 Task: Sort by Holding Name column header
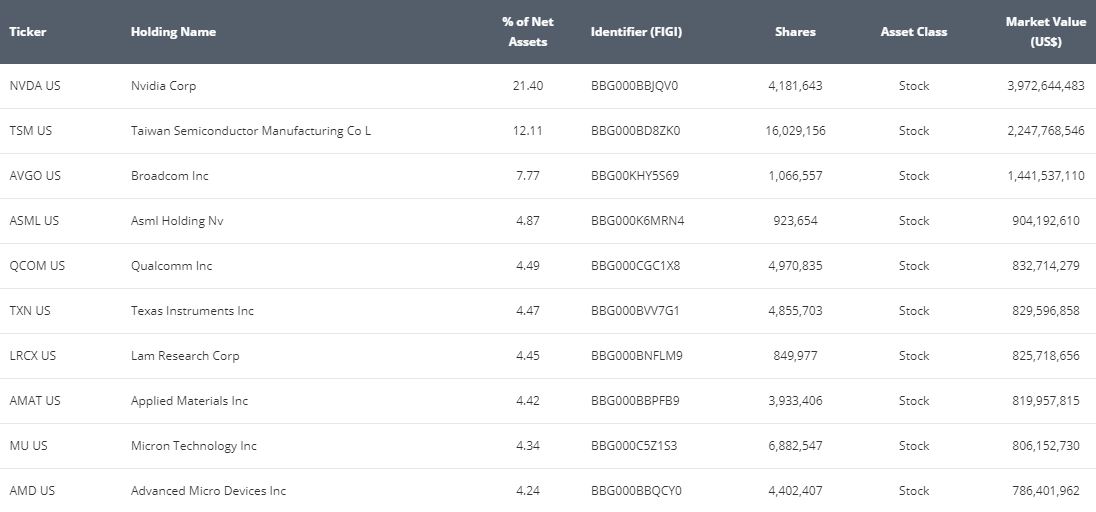coord(173,31)
